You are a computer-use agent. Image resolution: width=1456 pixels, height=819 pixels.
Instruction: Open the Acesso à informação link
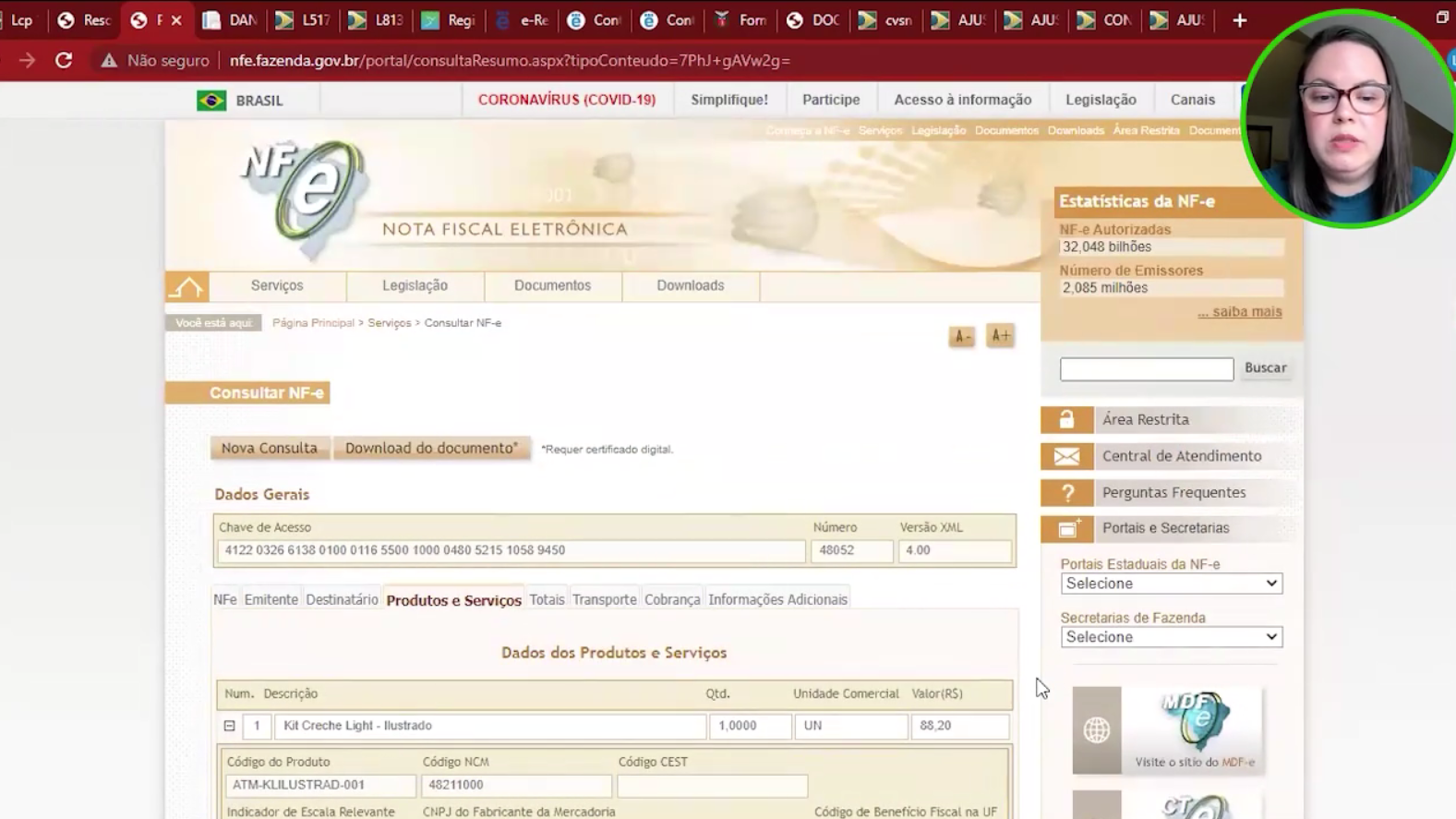(963, 100)
